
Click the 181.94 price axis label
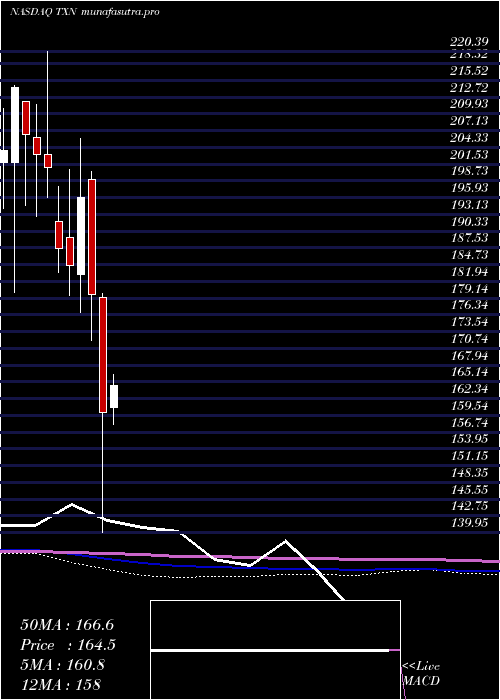[469, 272]
